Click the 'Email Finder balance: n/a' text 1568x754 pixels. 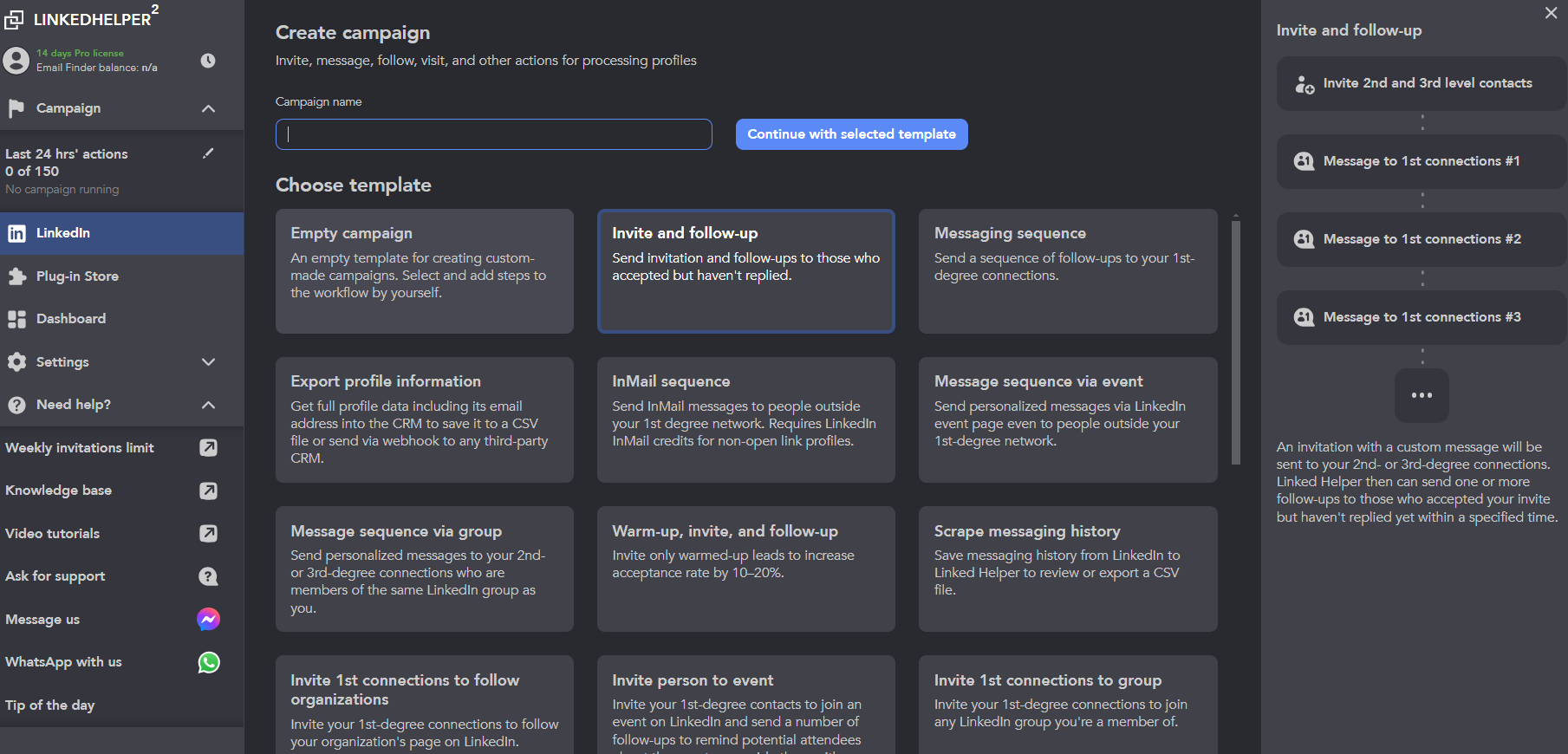97,68
